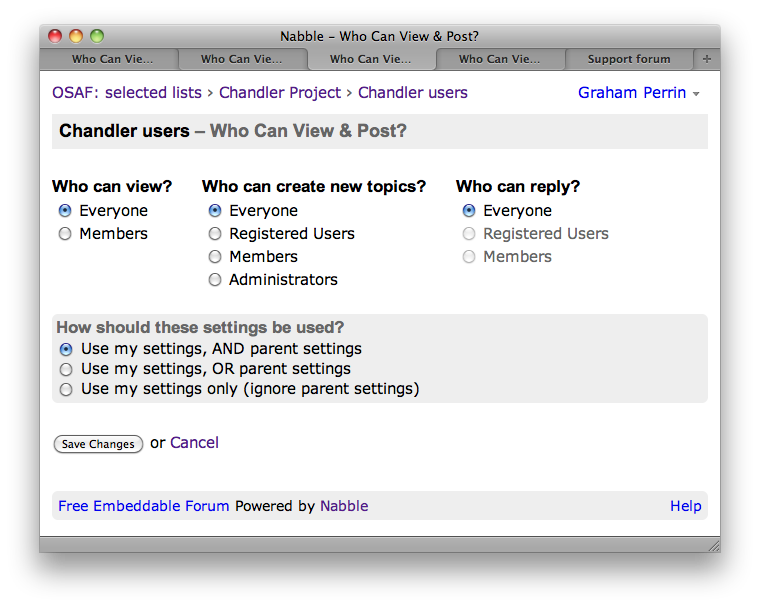
Task: Choose Administrators for creating new topics
Action: [215, 280]
